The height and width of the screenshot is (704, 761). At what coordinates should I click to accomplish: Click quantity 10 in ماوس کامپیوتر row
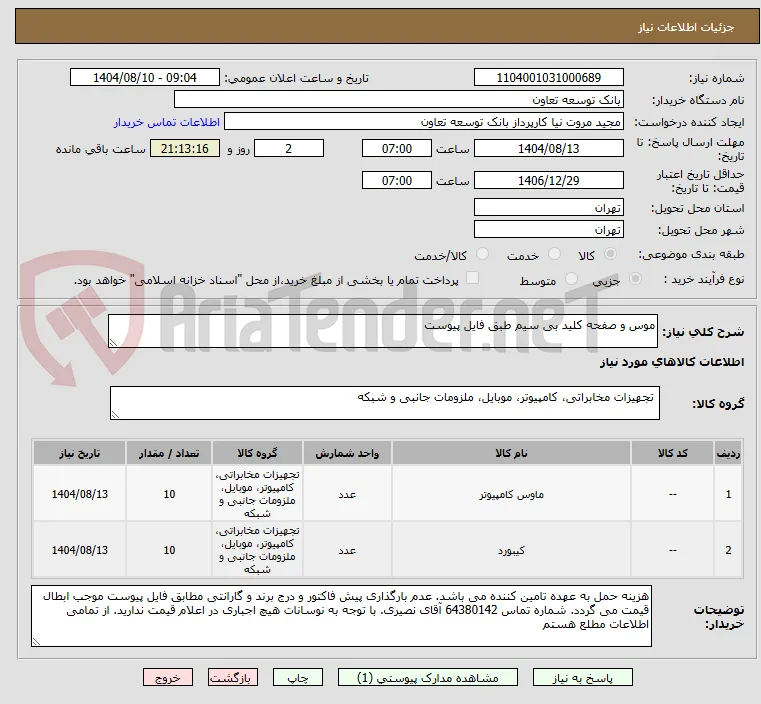169,494
